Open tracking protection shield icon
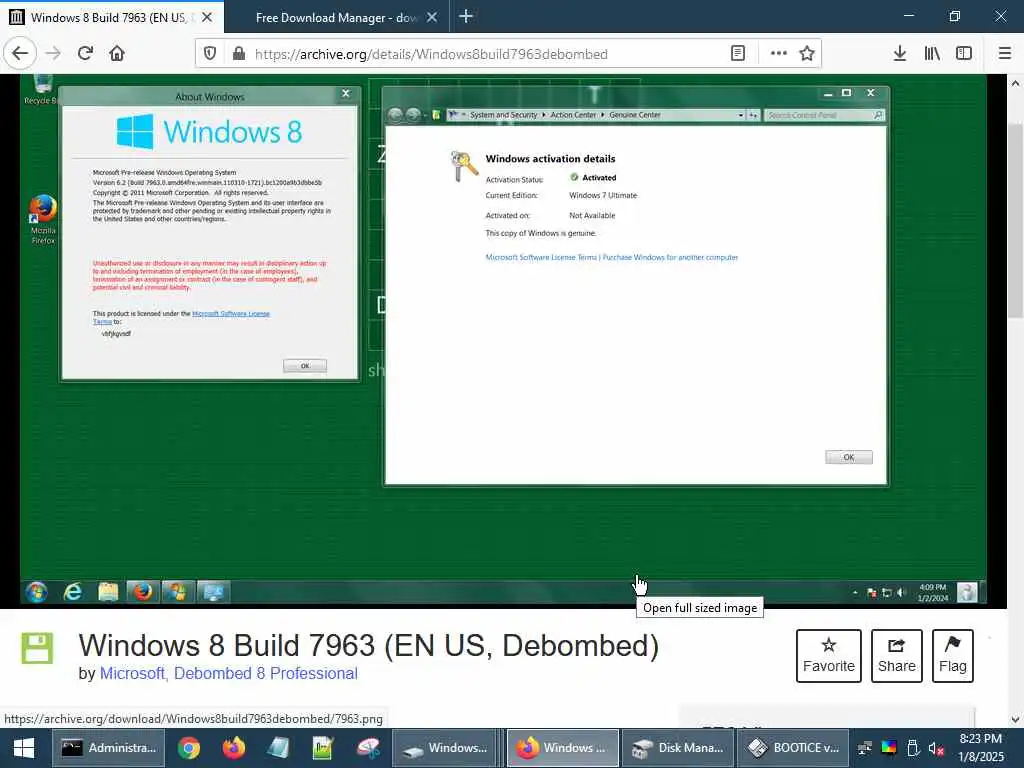 (x=210, y=54)
